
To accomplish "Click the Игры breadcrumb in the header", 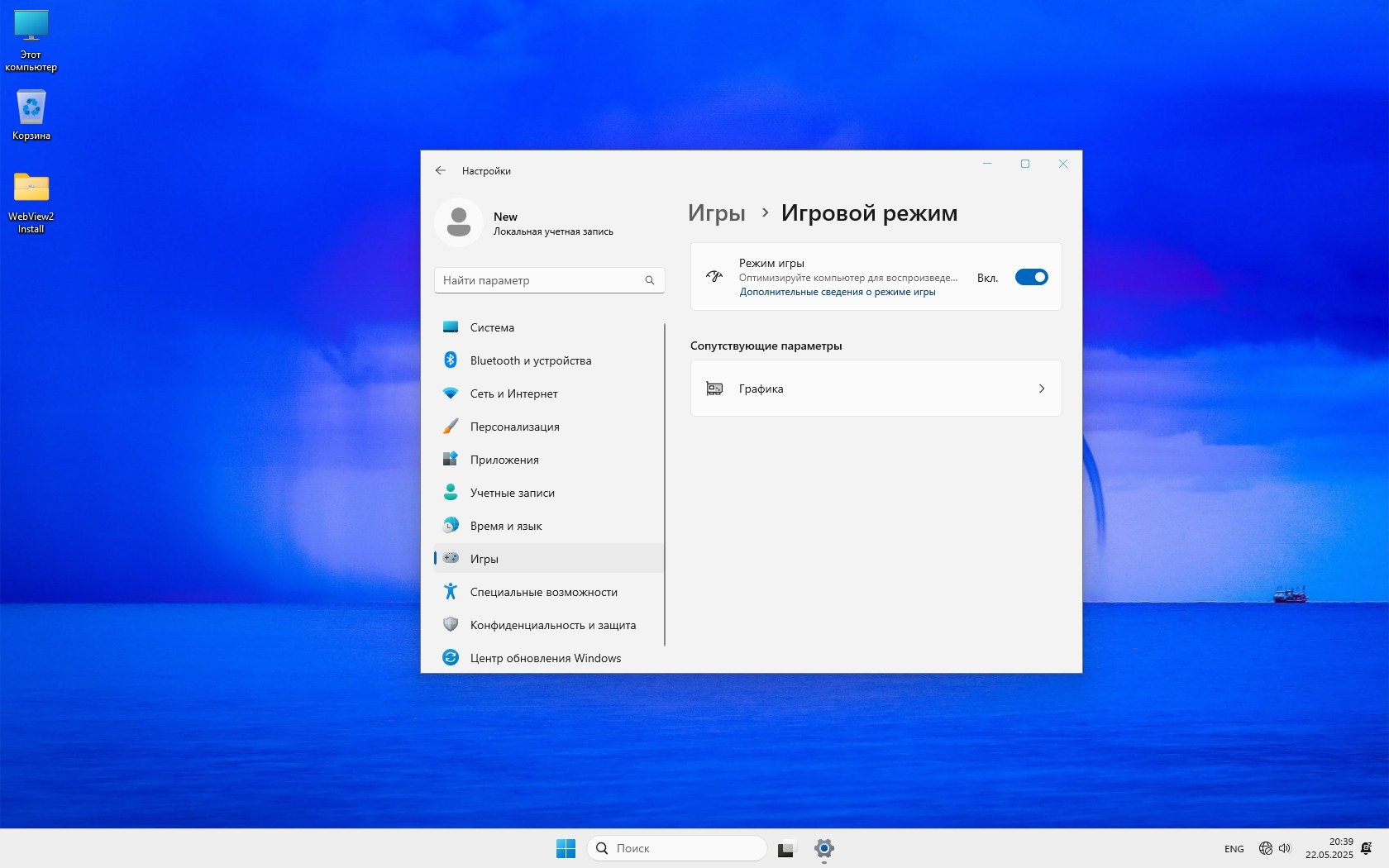I will click(716, 213).
